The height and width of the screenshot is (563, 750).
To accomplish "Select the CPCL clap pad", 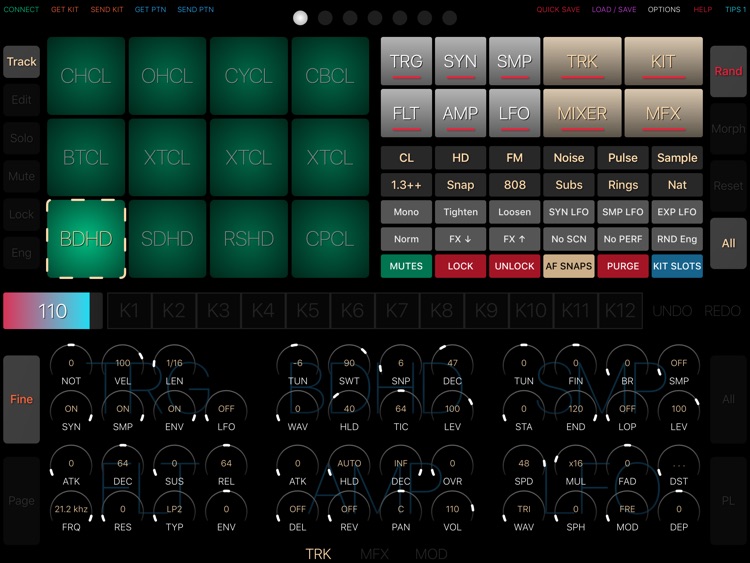I will (x=330, y=239).
